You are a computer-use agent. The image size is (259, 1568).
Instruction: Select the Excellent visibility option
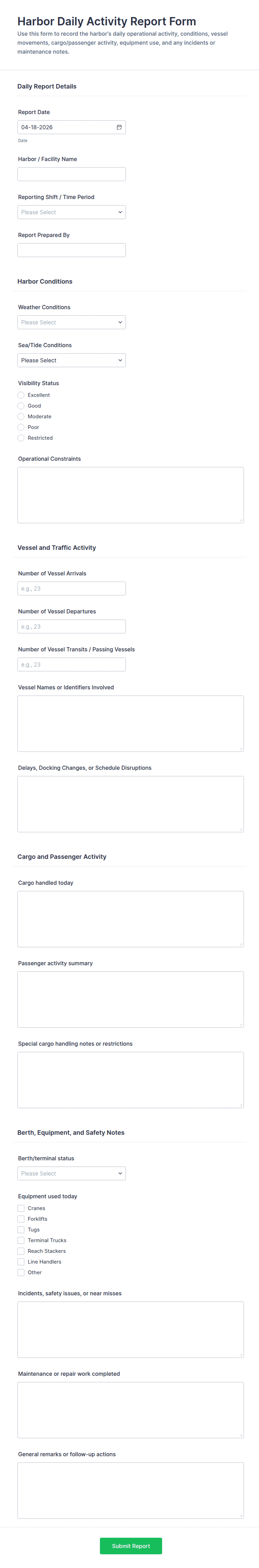(21, 395)
